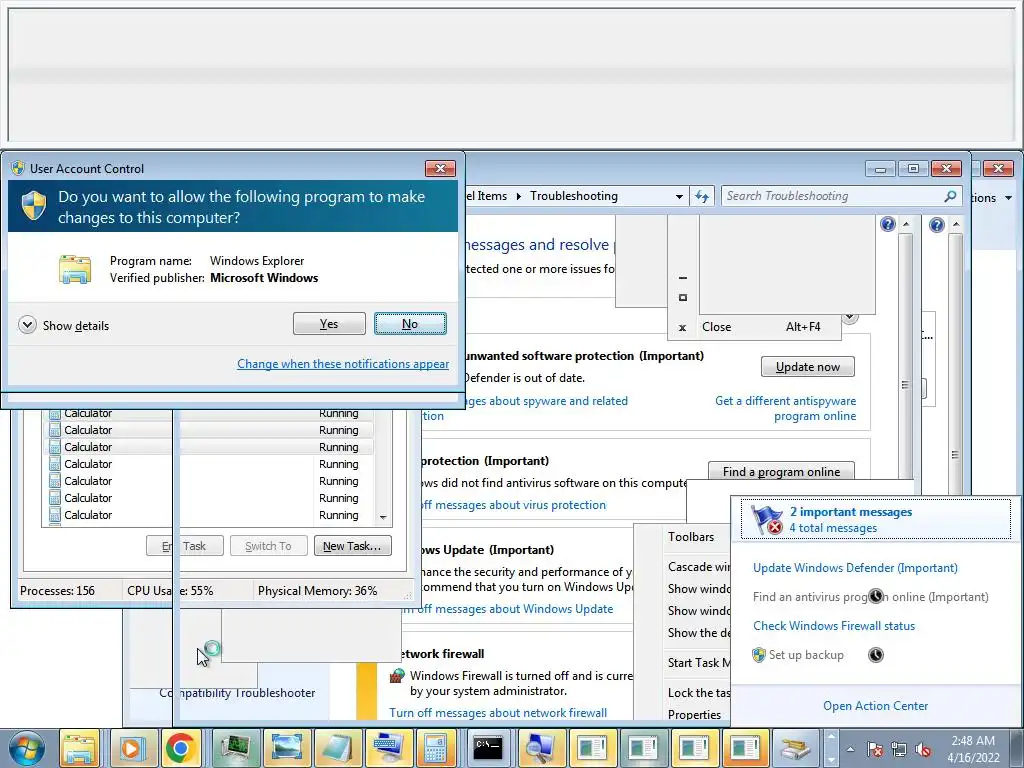The width and height of the screenshot is (1024, 768).
Task: Click the Update now button
Action: tap(808, 367)
